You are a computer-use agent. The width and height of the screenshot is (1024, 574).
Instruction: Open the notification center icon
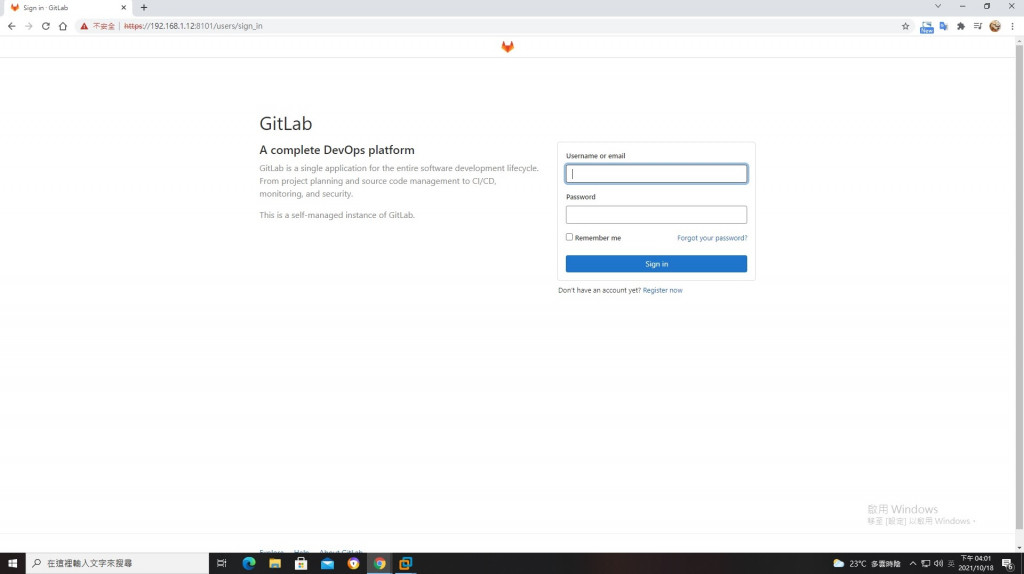click(1008, 563)
